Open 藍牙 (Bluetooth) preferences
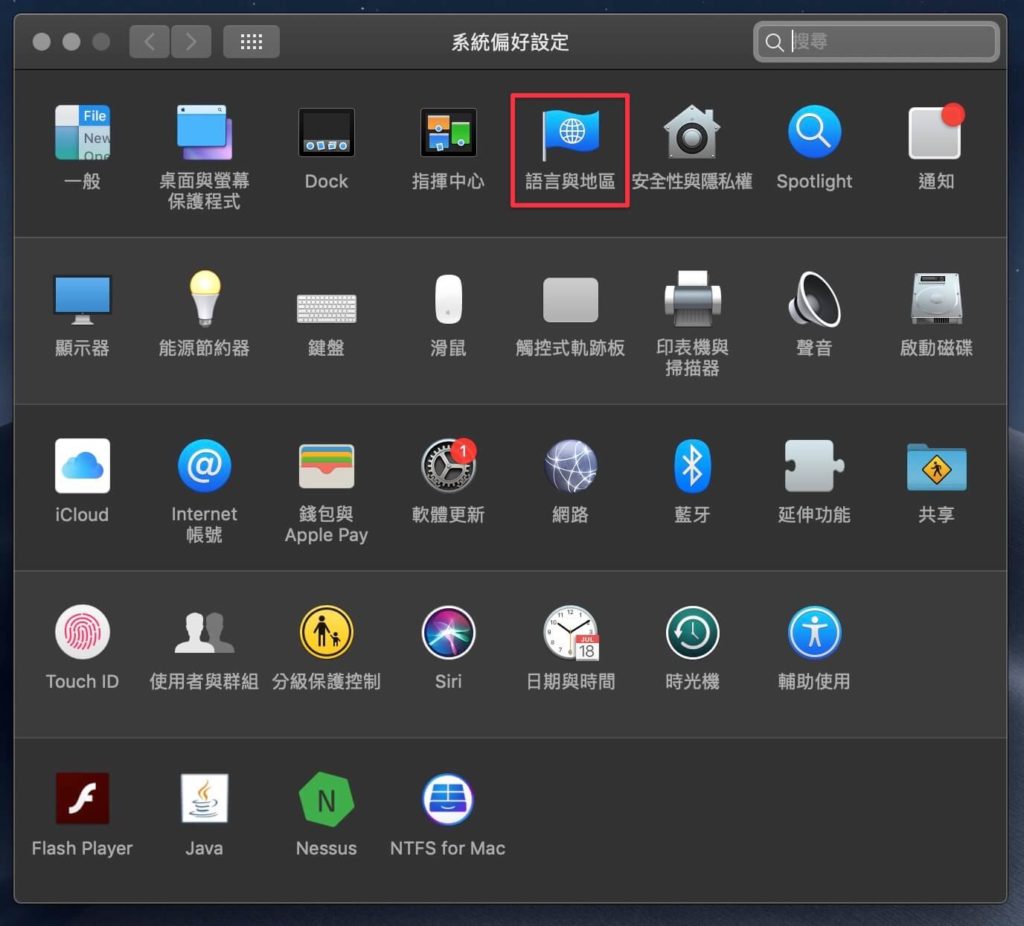 coord(692,466)
